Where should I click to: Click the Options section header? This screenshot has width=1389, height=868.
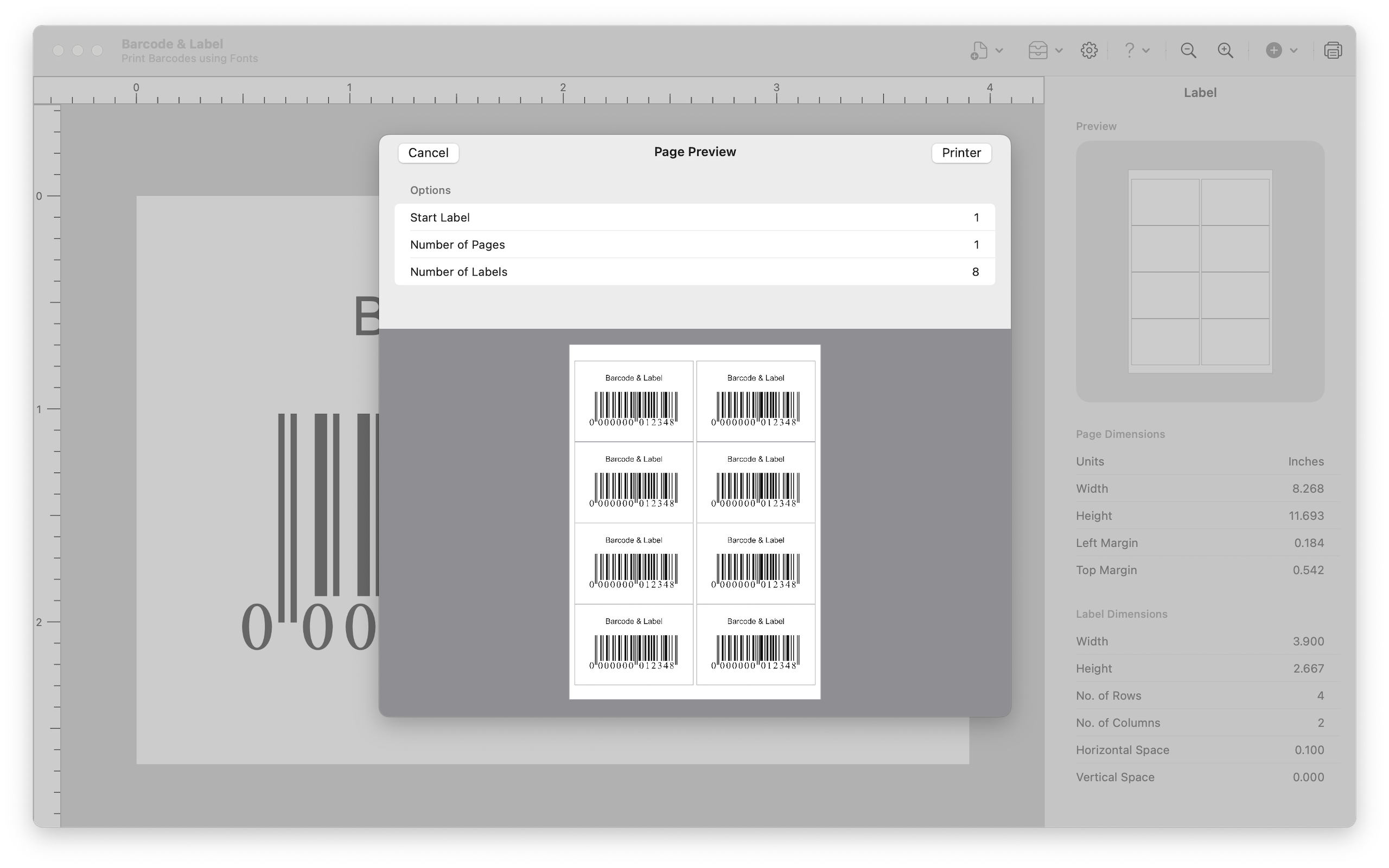pos(430,190)
